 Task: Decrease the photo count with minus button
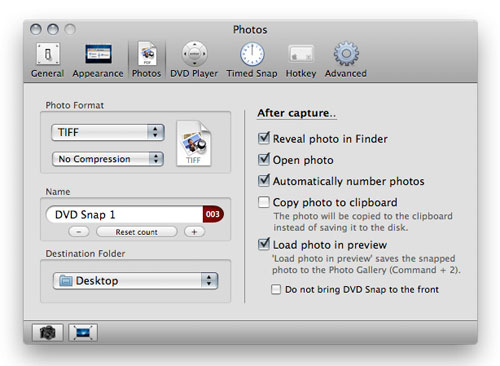tap(79, 232)
